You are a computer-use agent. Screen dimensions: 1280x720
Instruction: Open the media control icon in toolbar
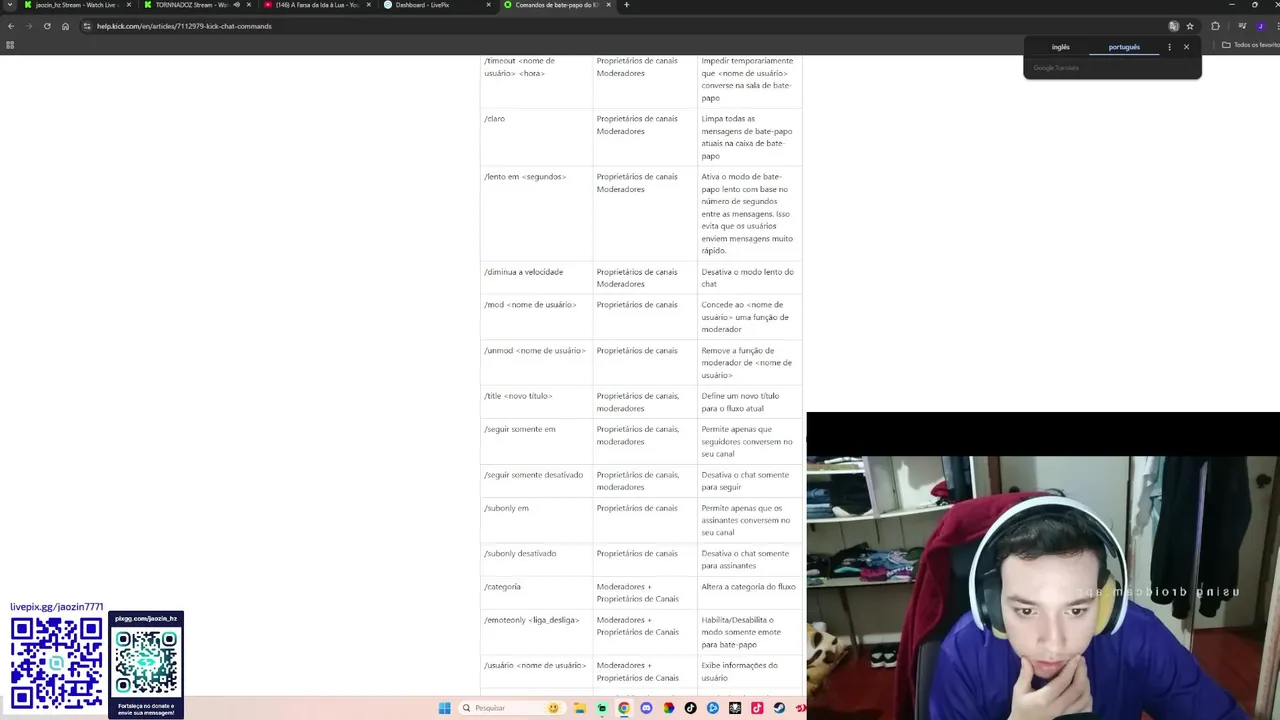point(1242,26)
